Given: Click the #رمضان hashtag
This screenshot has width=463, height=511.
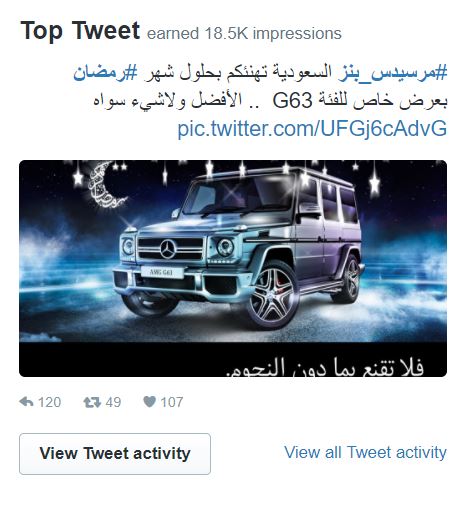Looking at the screenshot, I should [105, 72].
